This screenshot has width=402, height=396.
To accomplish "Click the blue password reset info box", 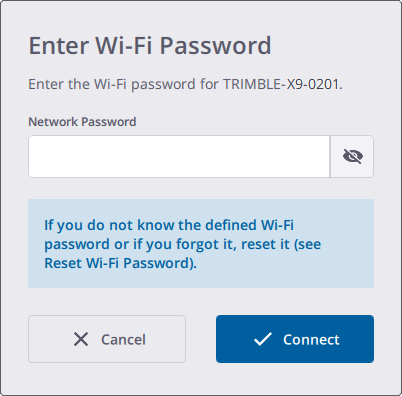I will (x=201, y=243).
